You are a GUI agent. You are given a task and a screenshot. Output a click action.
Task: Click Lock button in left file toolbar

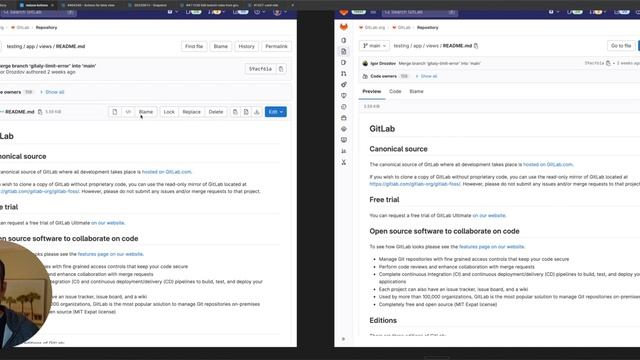click(x=169, y=112)
